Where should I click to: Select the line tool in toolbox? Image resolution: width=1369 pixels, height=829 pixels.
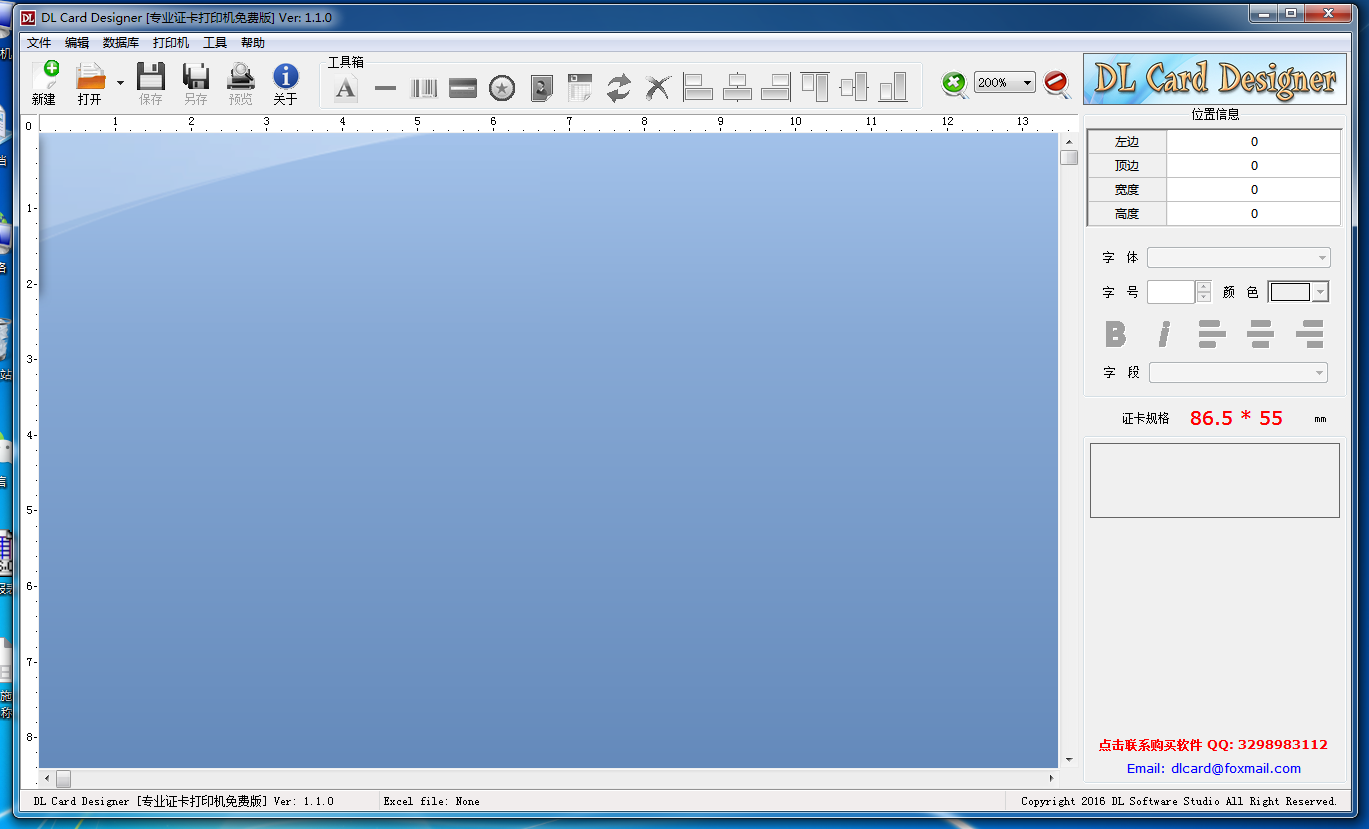(x=385, y=88)
